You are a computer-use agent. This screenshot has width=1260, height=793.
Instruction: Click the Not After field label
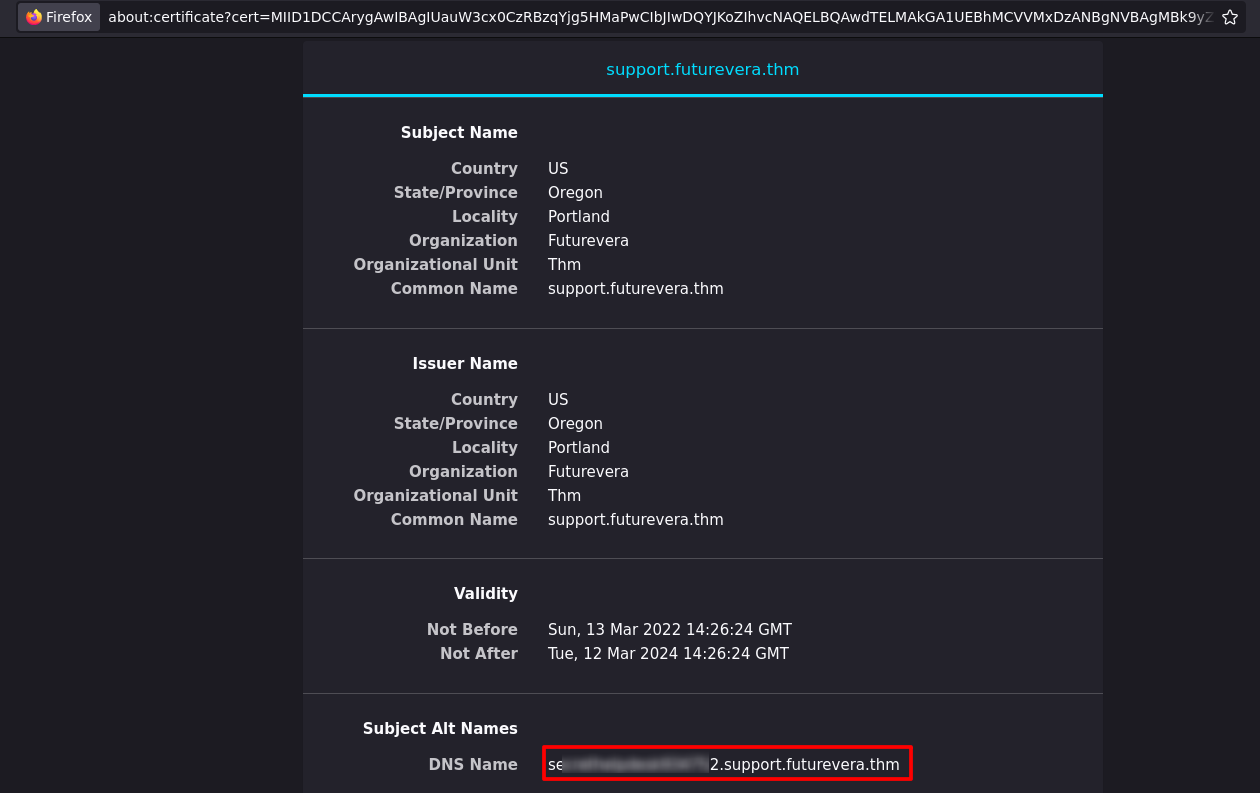click(x=478, y=654)
